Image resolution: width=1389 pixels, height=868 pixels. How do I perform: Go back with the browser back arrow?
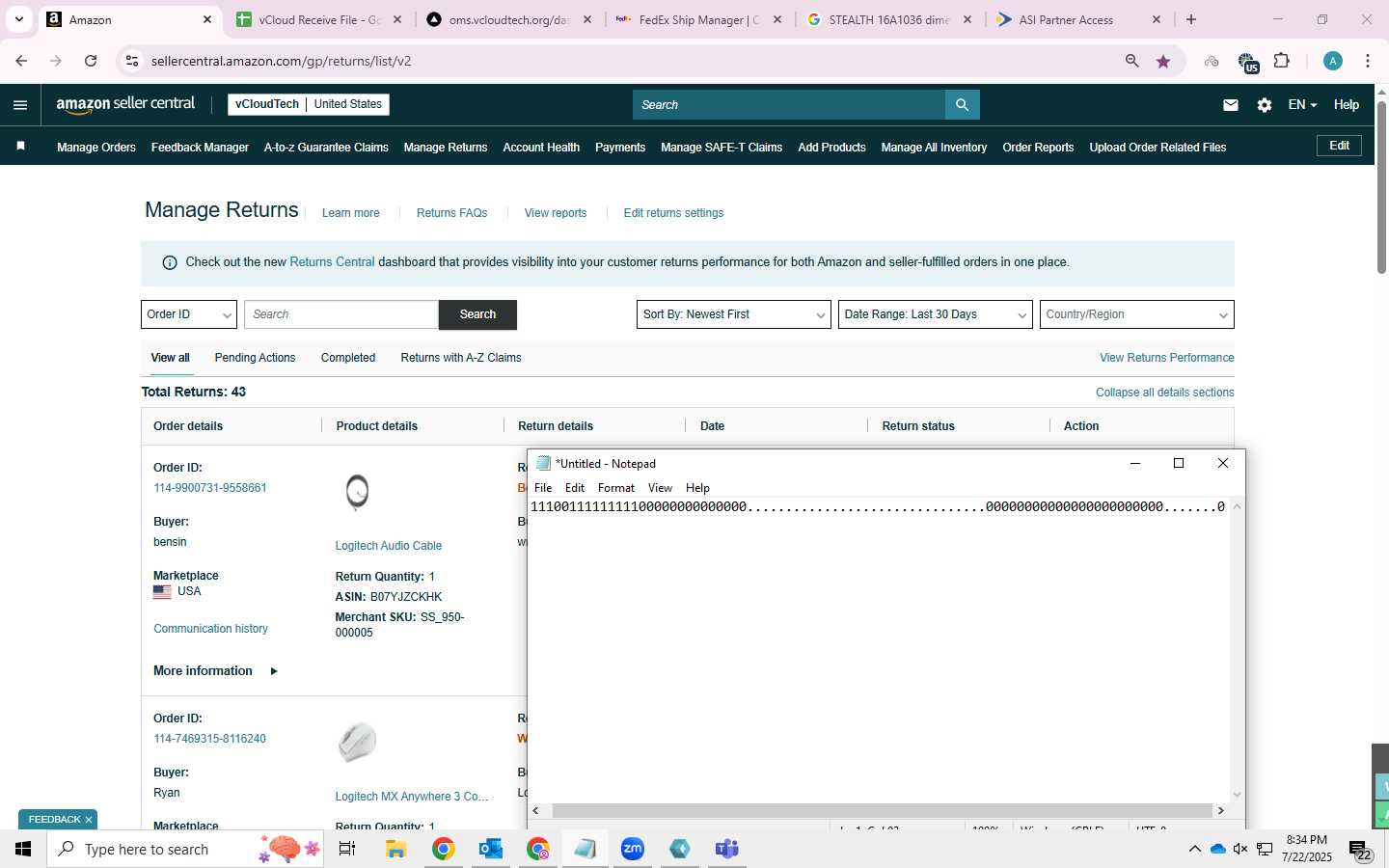(21, 61)
